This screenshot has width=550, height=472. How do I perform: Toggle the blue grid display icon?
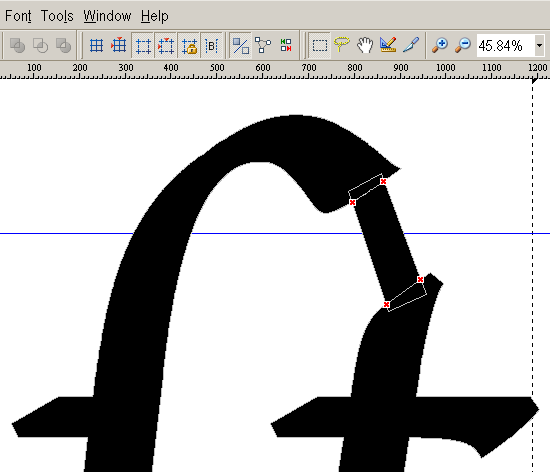pyautogui.click(x=96, y=45)
